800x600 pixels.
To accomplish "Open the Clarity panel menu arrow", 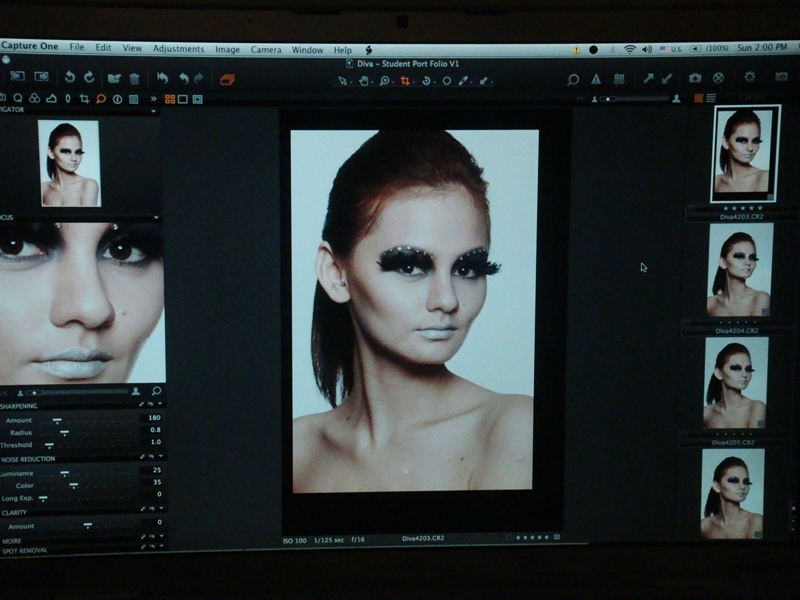I will [161, 509].
